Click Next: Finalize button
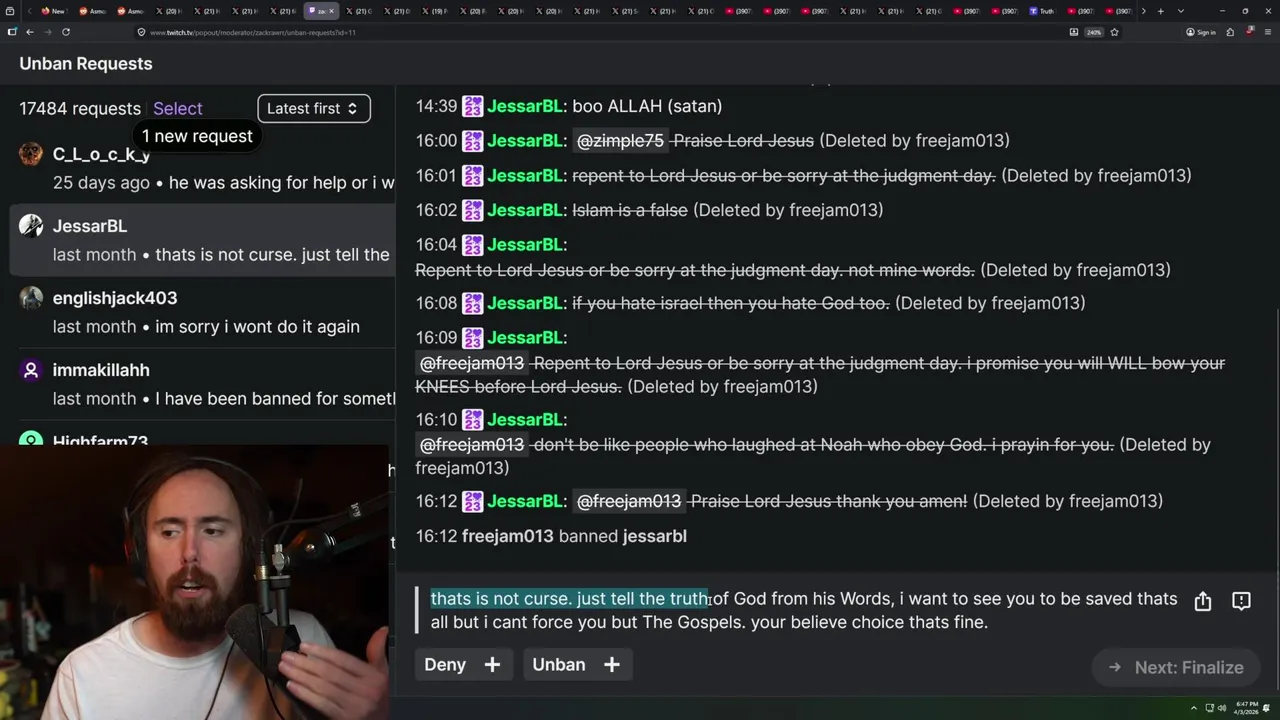This screenshot has width=1280, height=720. (x=1176, y=667)
